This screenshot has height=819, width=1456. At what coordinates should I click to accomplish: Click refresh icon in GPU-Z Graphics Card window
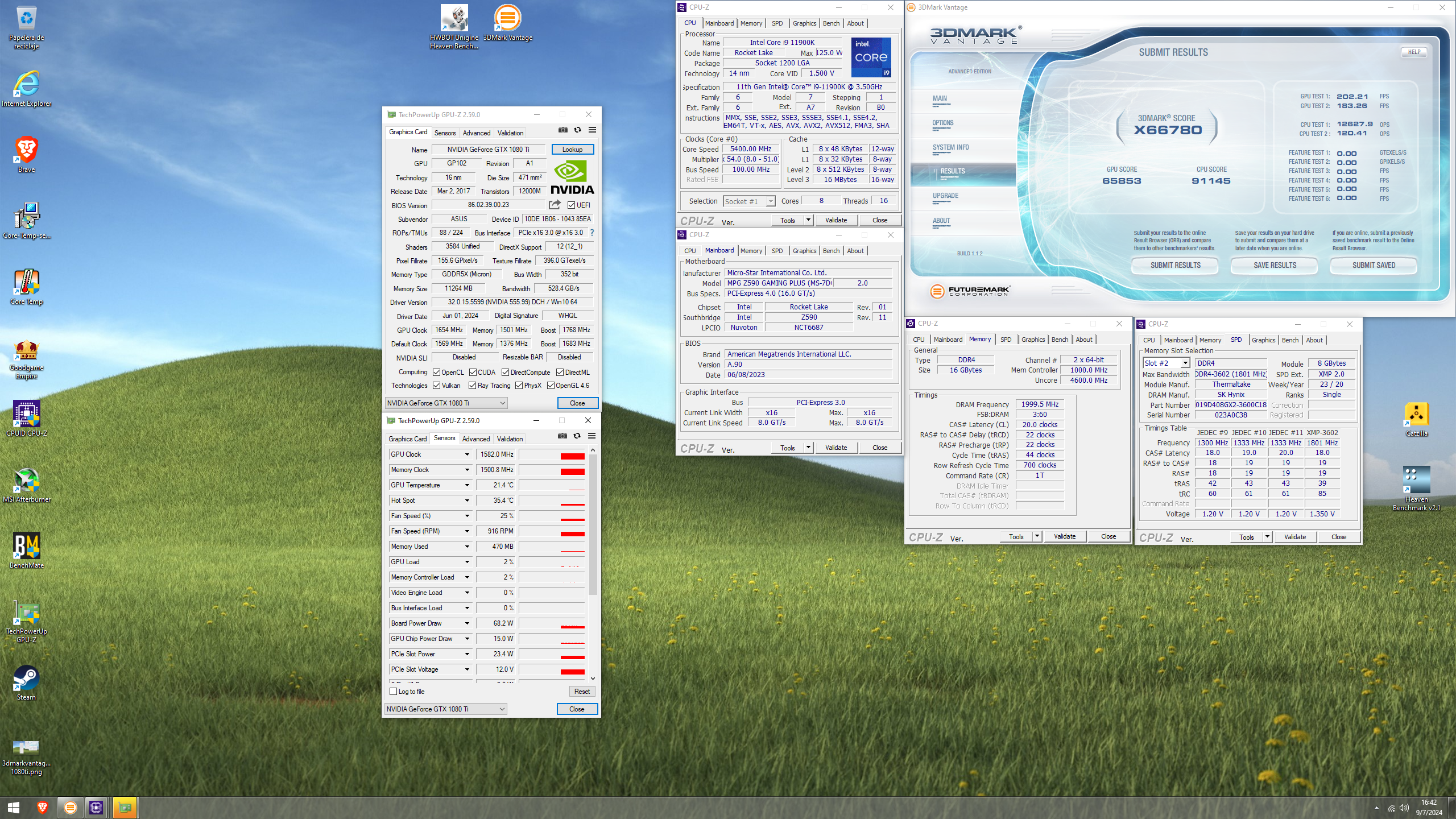pyautogui.click(x=577, y=130)
